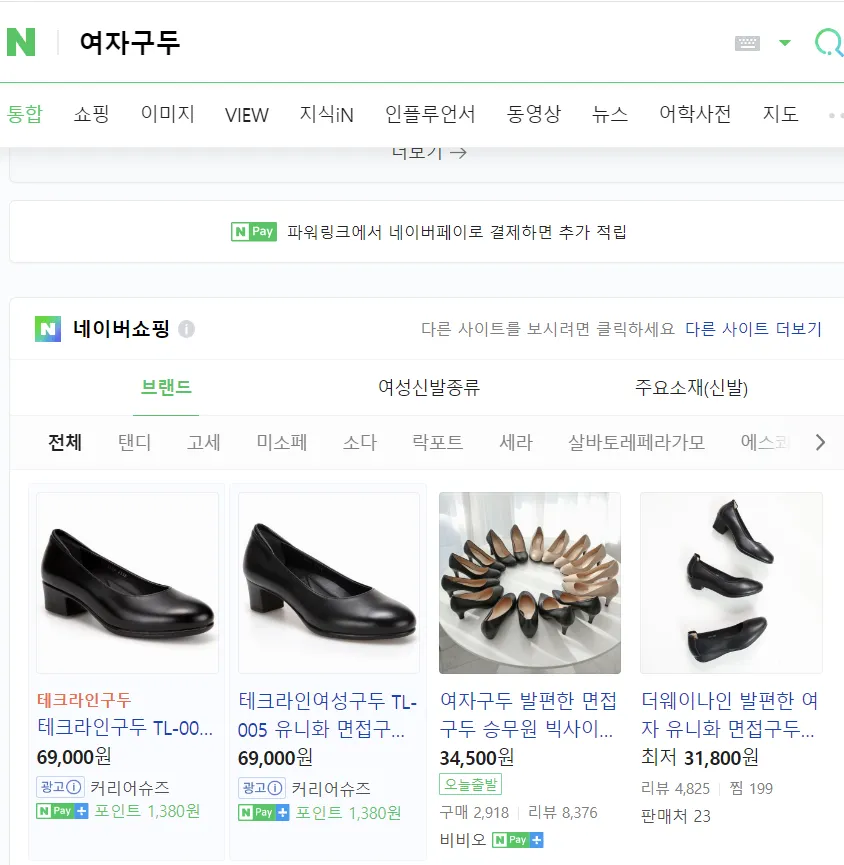Click the N Pay badge on the first product
This screenshot has width=844, height=865.
61,812
